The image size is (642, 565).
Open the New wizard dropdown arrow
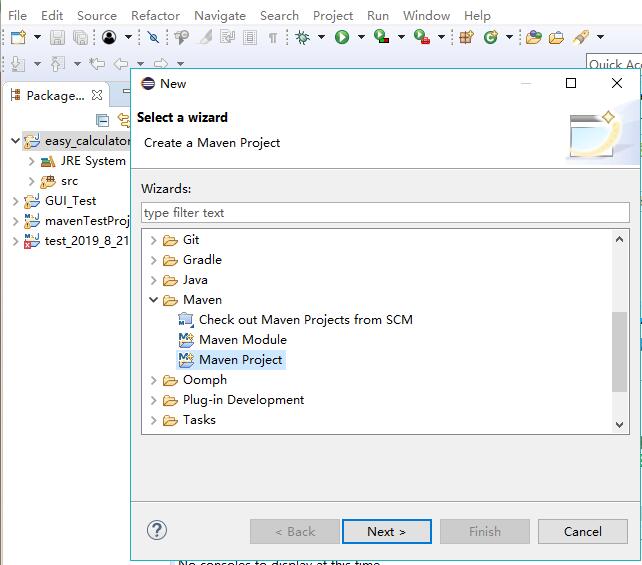click(37, 37)
